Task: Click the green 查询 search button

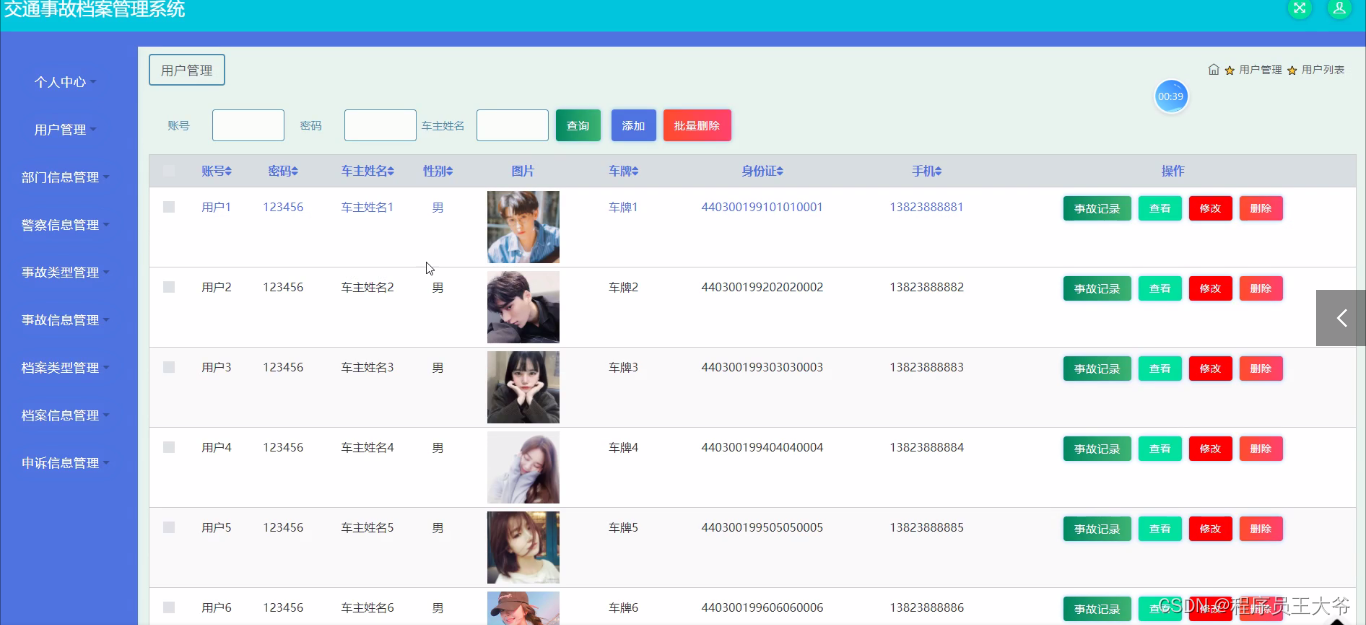Action: click(x=578, y=124)
